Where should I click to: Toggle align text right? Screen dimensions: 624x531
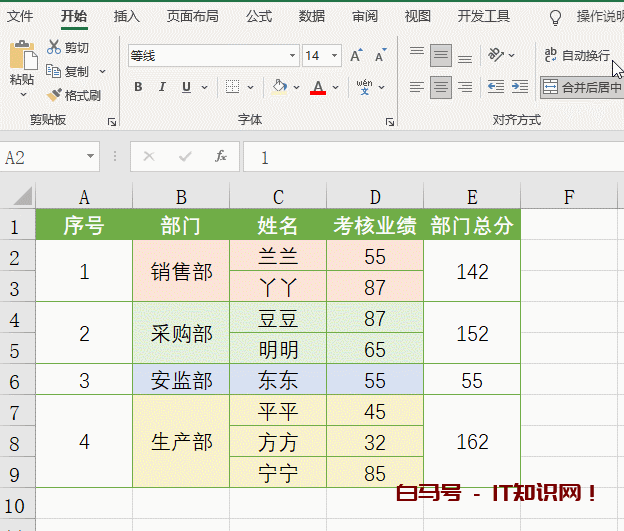465,87
